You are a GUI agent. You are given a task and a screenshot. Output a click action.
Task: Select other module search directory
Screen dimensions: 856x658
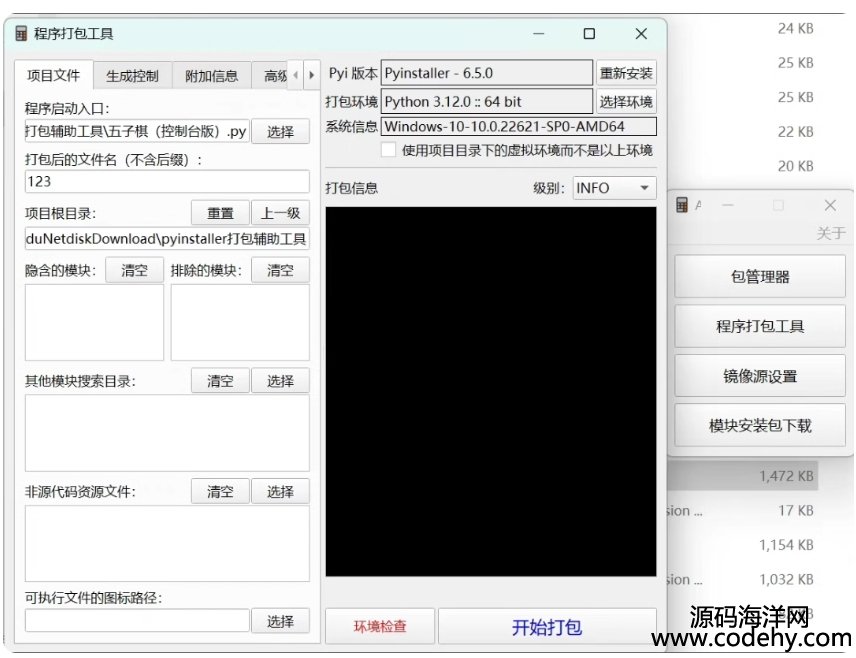click(x=280, y=381)
